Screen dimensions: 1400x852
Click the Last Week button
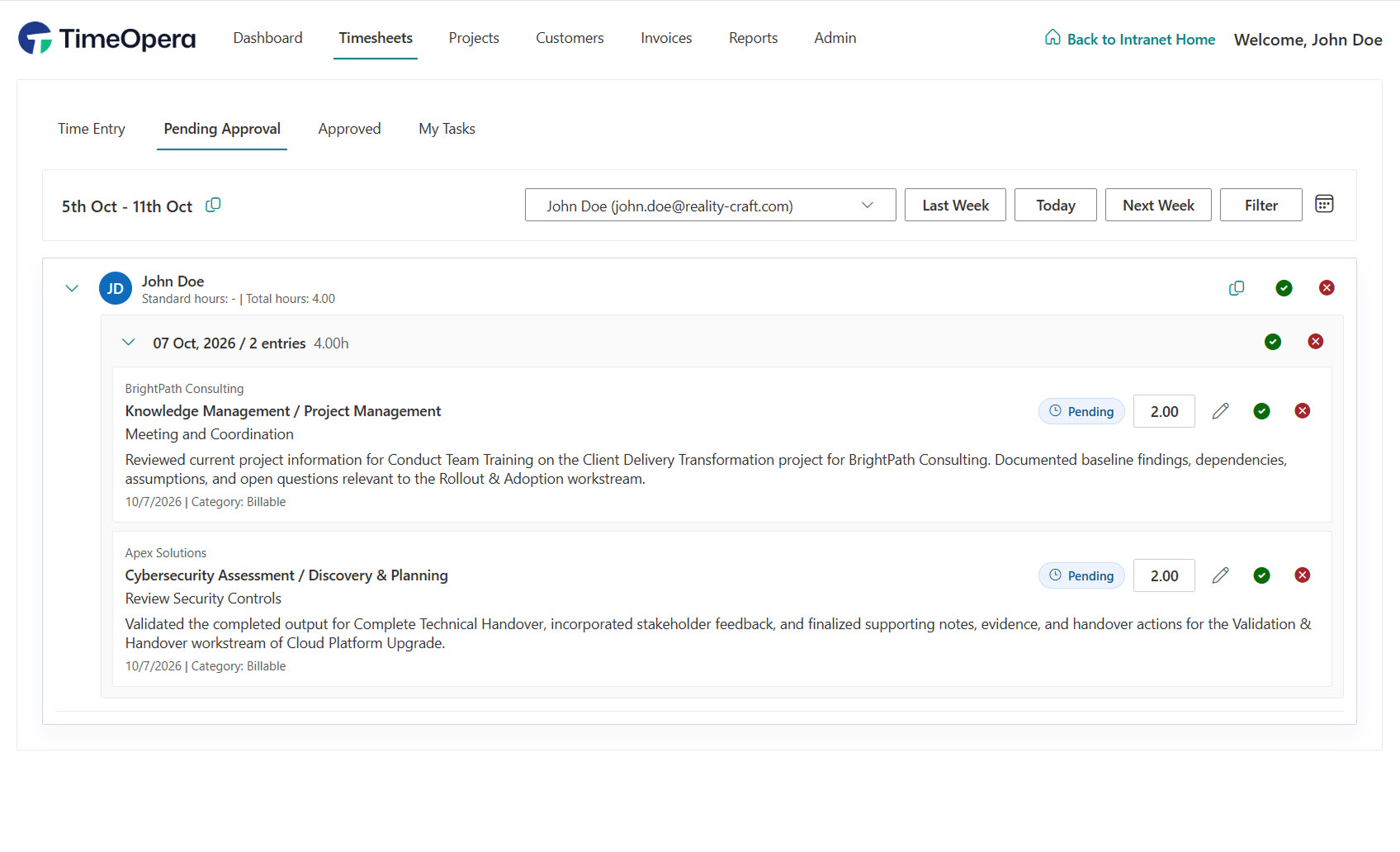click(x=955, y=205)
